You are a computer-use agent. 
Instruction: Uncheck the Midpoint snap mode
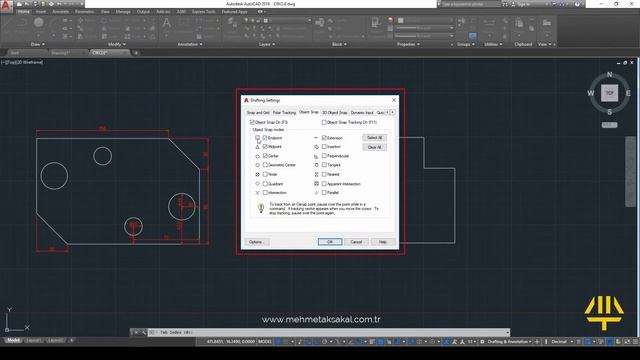[x=265, y=147]
